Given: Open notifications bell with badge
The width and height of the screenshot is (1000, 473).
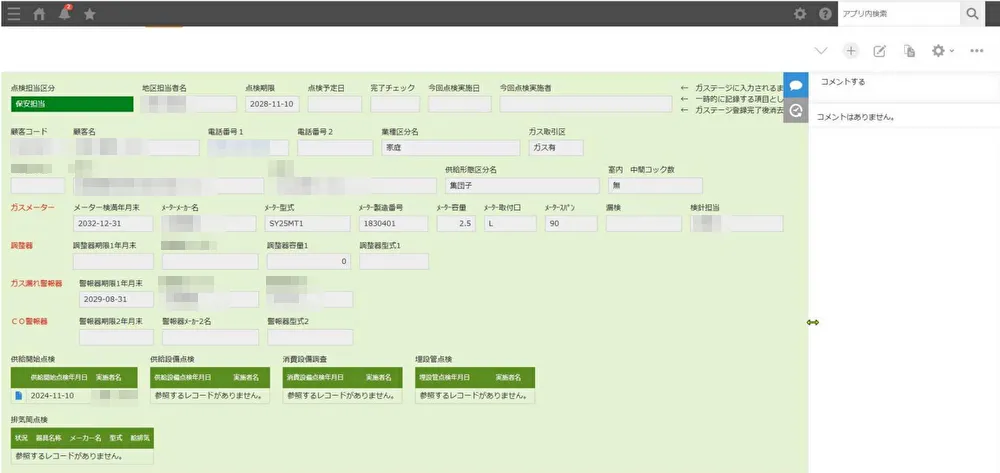Looking at the screenshot, I should (x=65, y=14).
